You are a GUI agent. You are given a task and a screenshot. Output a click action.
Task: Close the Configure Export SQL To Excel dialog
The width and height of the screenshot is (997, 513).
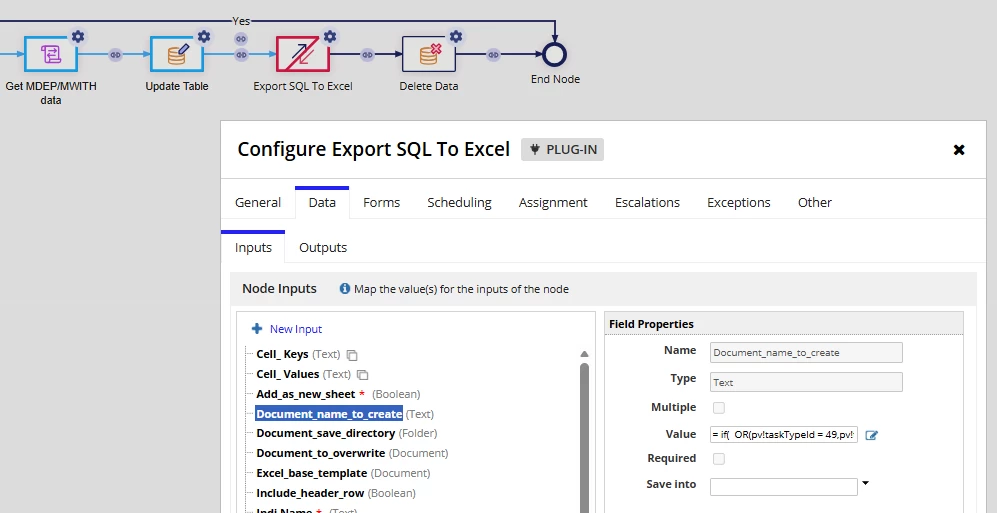coord(959,150)
